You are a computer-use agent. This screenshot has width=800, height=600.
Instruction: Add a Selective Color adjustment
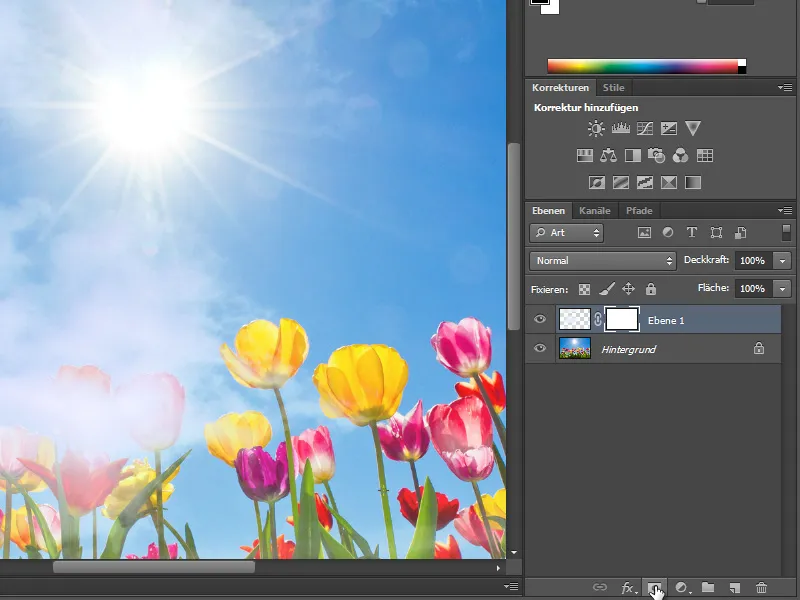(668, 182)
